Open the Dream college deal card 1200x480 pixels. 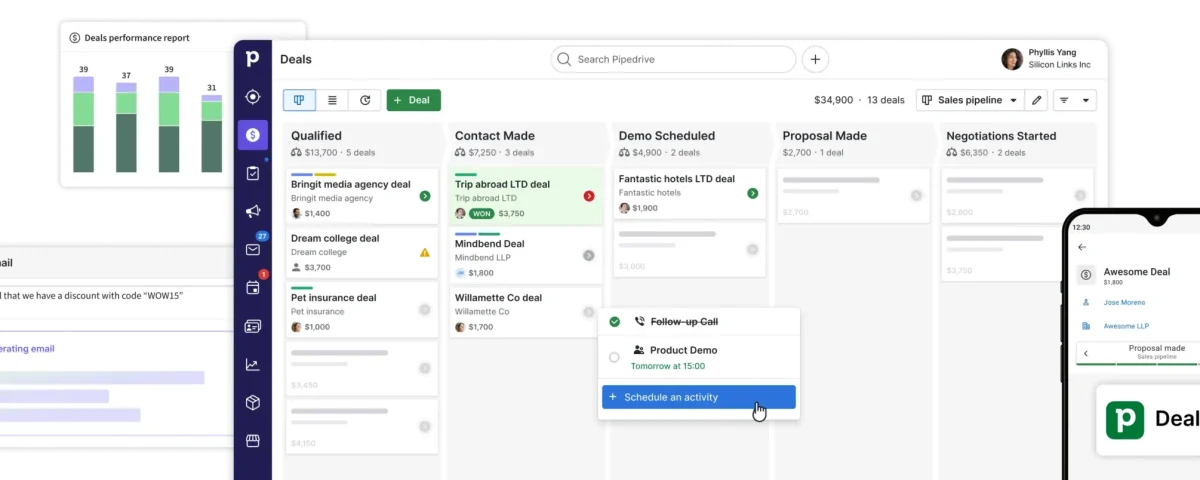click(x=361, y=252)
